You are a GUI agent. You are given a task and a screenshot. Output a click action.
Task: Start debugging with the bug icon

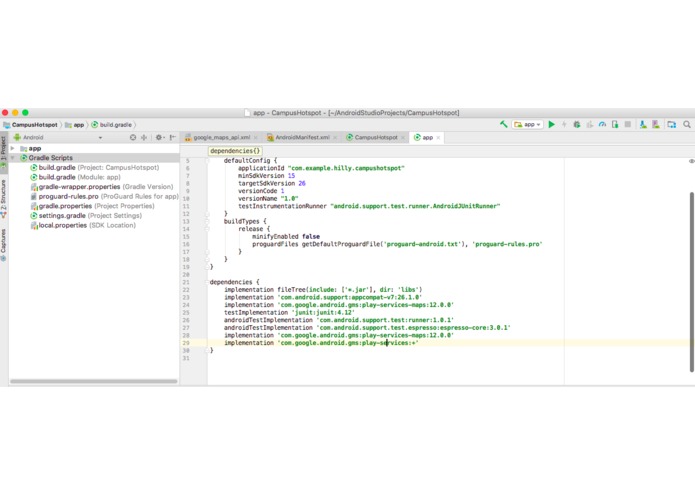pyautogui.click(x=577, y=124)
